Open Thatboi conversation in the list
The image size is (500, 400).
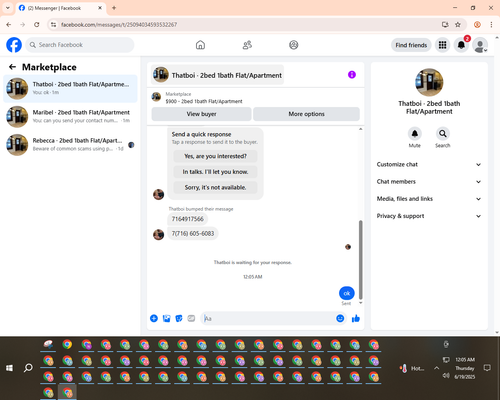coord(70,88)
